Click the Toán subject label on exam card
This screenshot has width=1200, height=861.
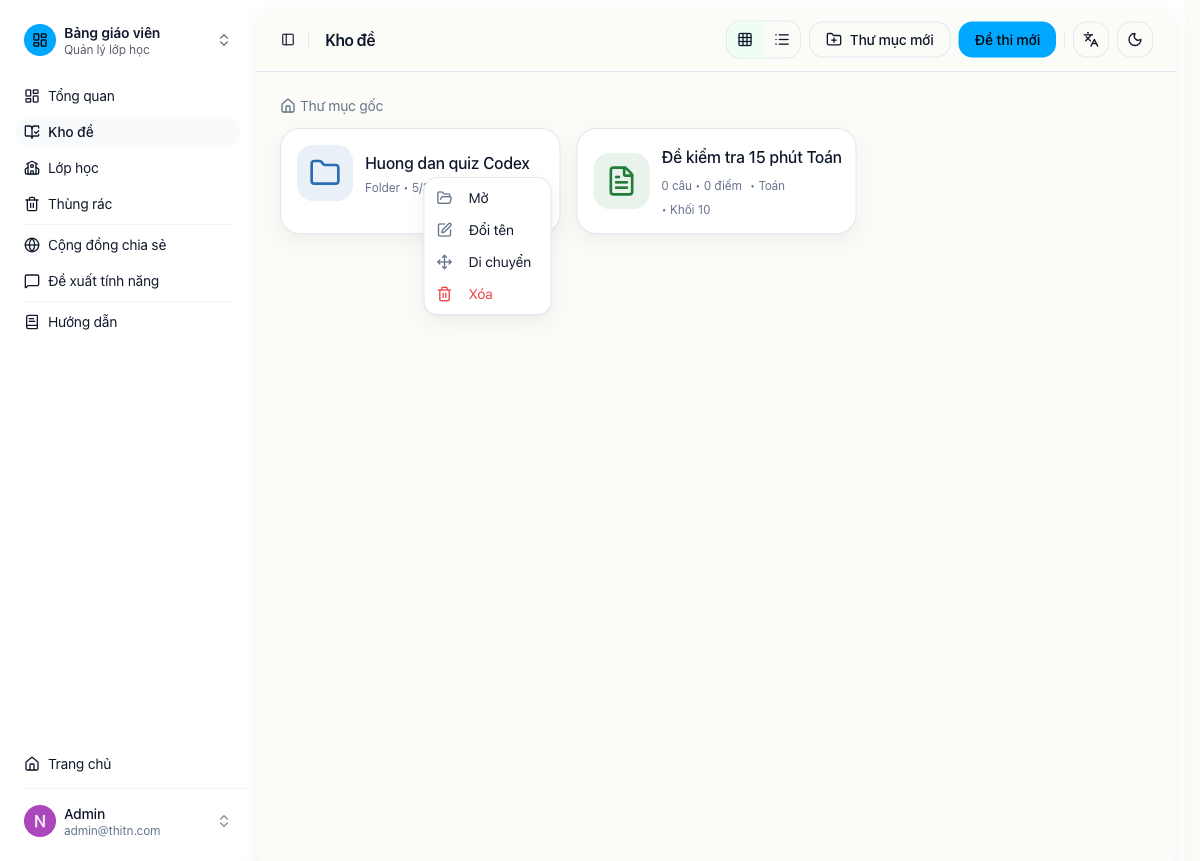pyautogui.click(x=772, y=186)
